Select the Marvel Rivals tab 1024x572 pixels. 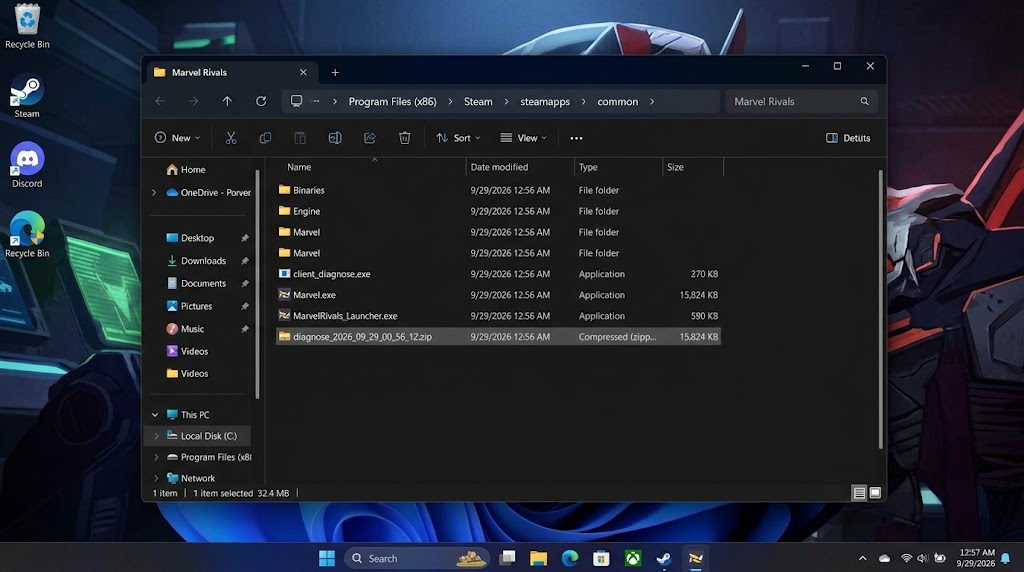(x=231, y=72)
